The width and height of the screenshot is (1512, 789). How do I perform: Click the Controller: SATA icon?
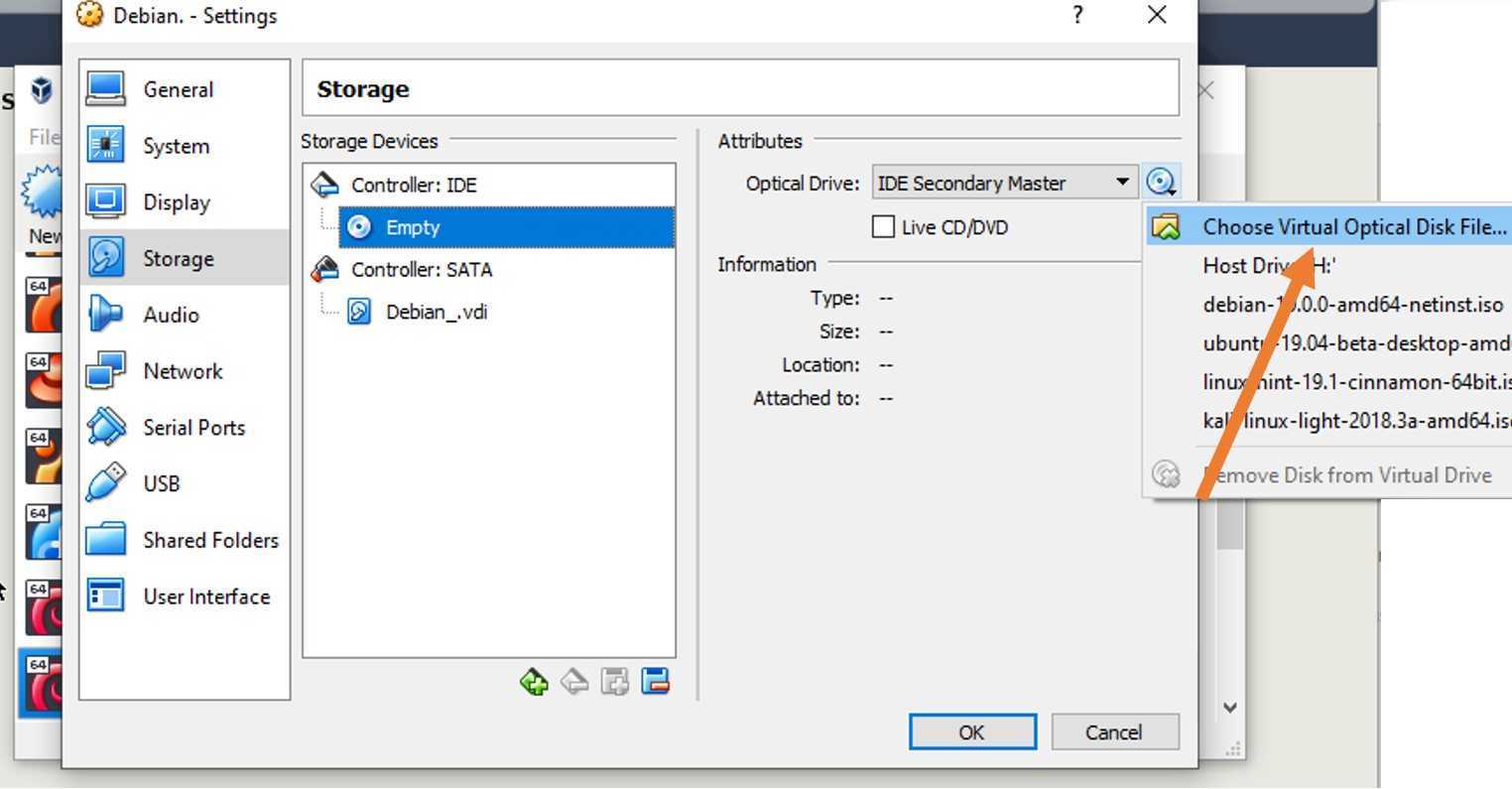tap(325, 269)
